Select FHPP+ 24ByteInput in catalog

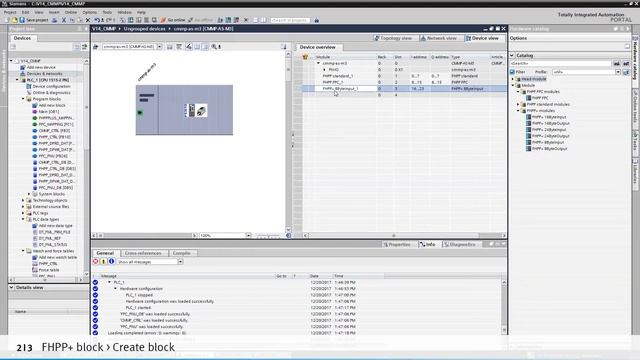549,129
